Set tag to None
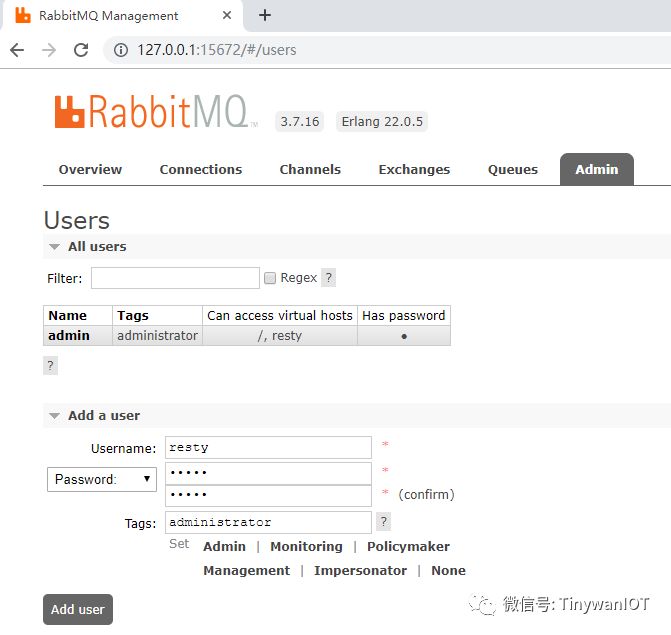This screenshot has height=635, width=671. pos(448,570)
